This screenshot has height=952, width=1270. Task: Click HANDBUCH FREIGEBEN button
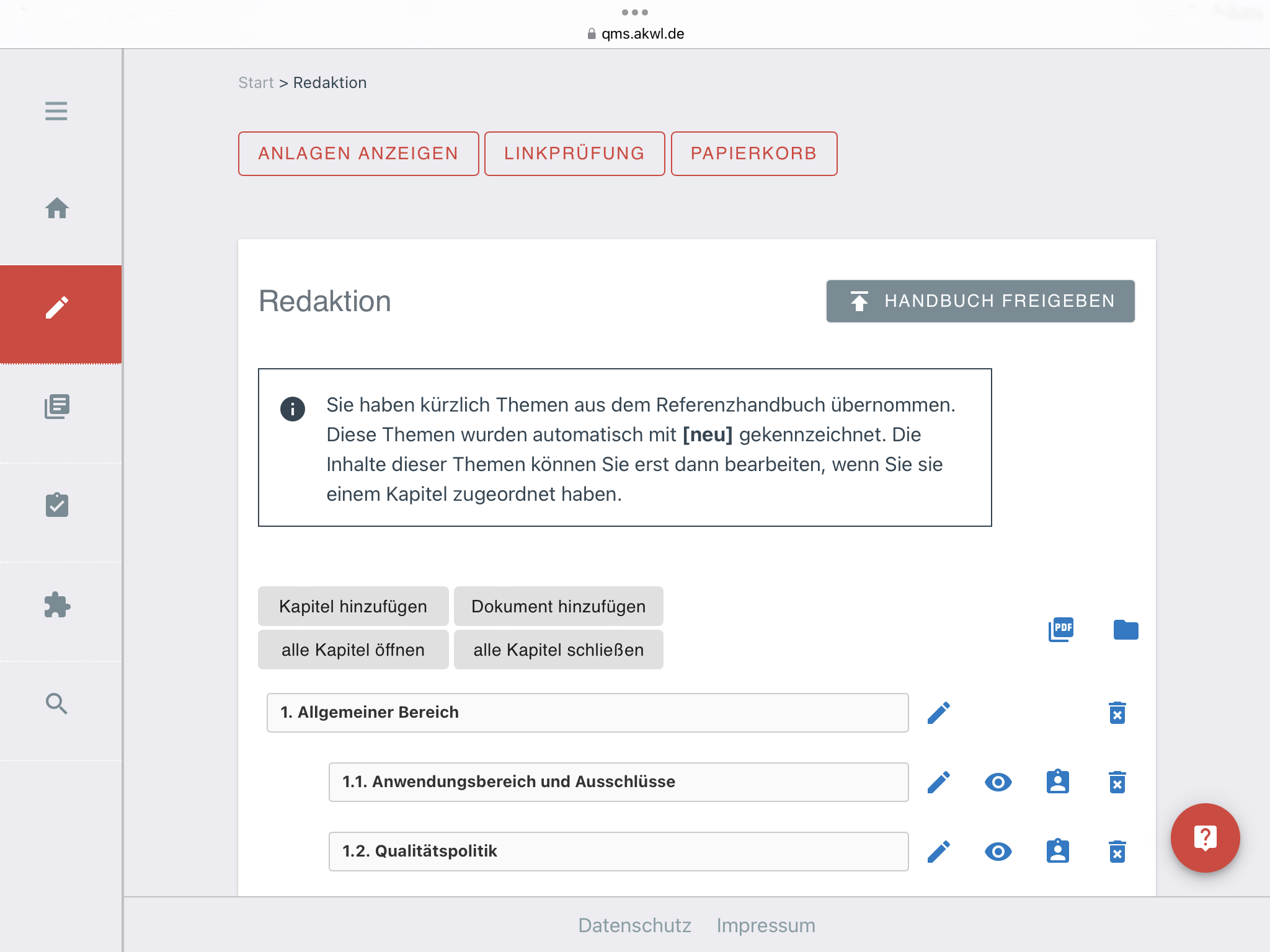[980, 301]
